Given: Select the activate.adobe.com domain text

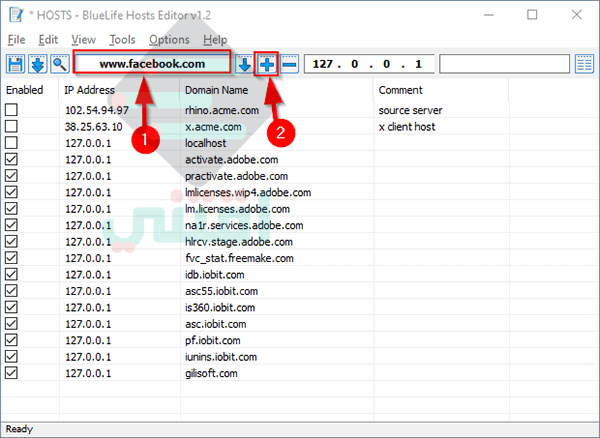Looking at the screenshot, I should click(232, 160).
